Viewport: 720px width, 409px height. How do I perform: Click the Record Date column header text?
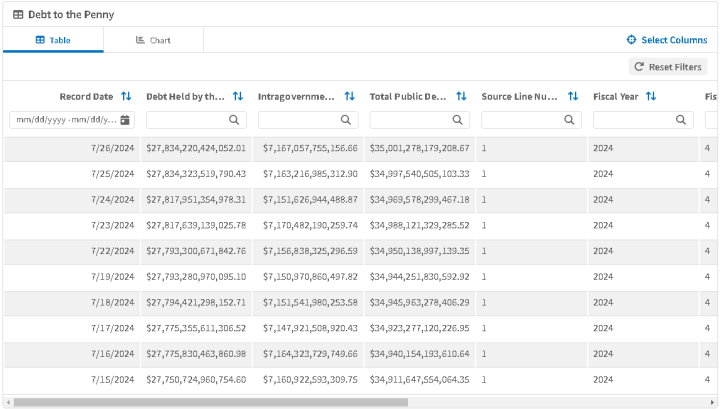coord(86,96)
